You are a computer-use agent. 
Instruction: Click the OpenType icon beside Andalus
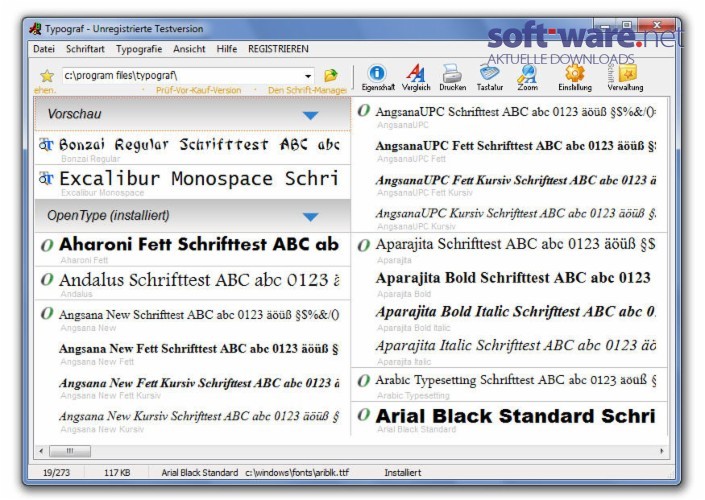47,280
